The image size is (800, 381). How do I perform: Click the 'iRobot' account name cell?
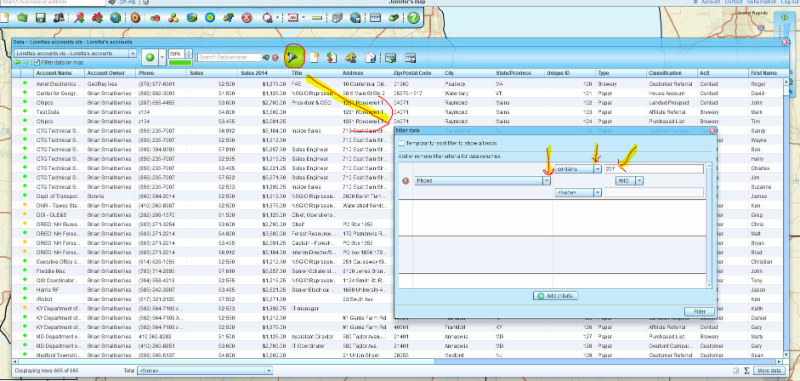[59, 299]
